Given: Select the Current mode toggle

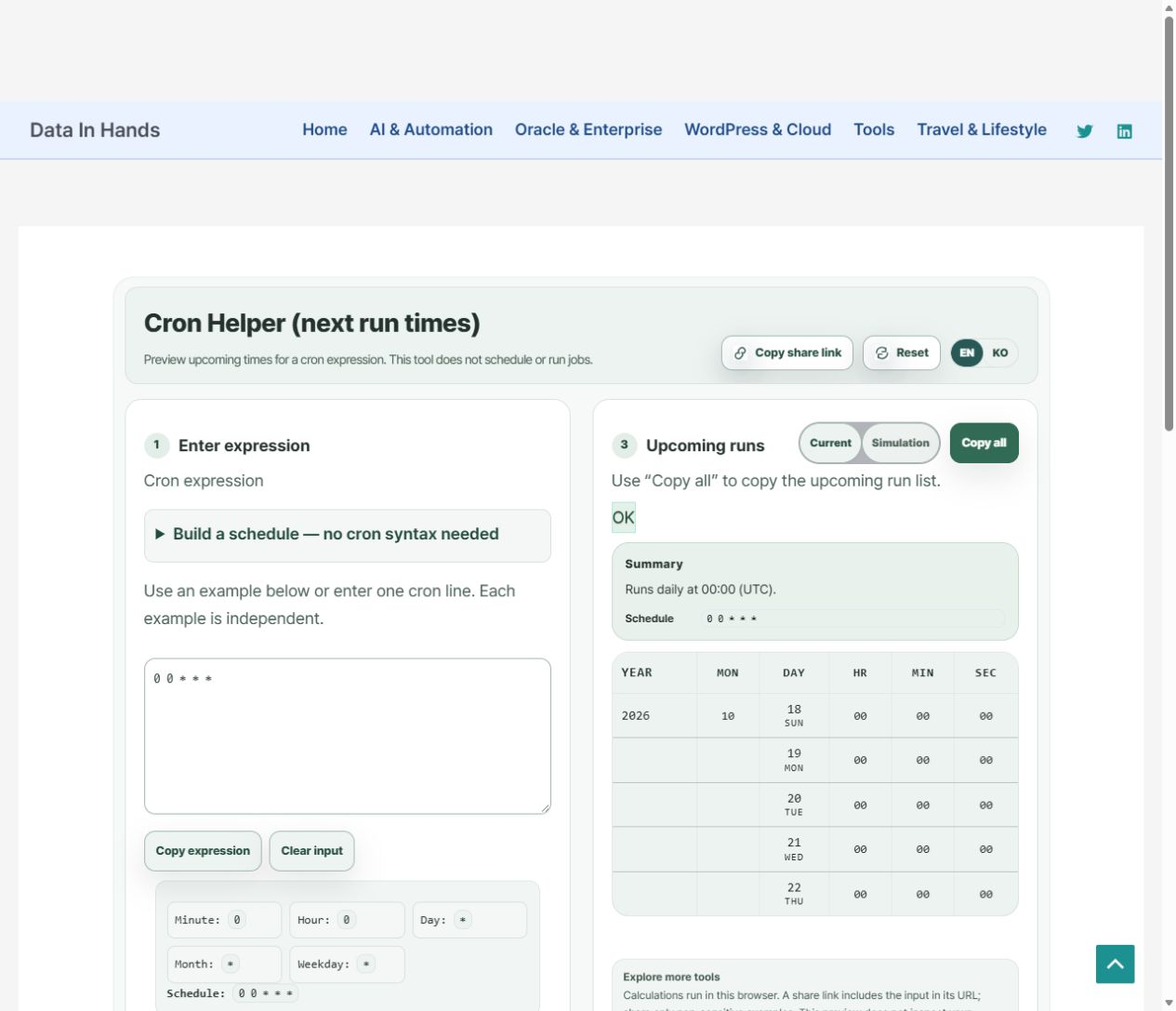Looking at the screenshot, I should point(830,443).
